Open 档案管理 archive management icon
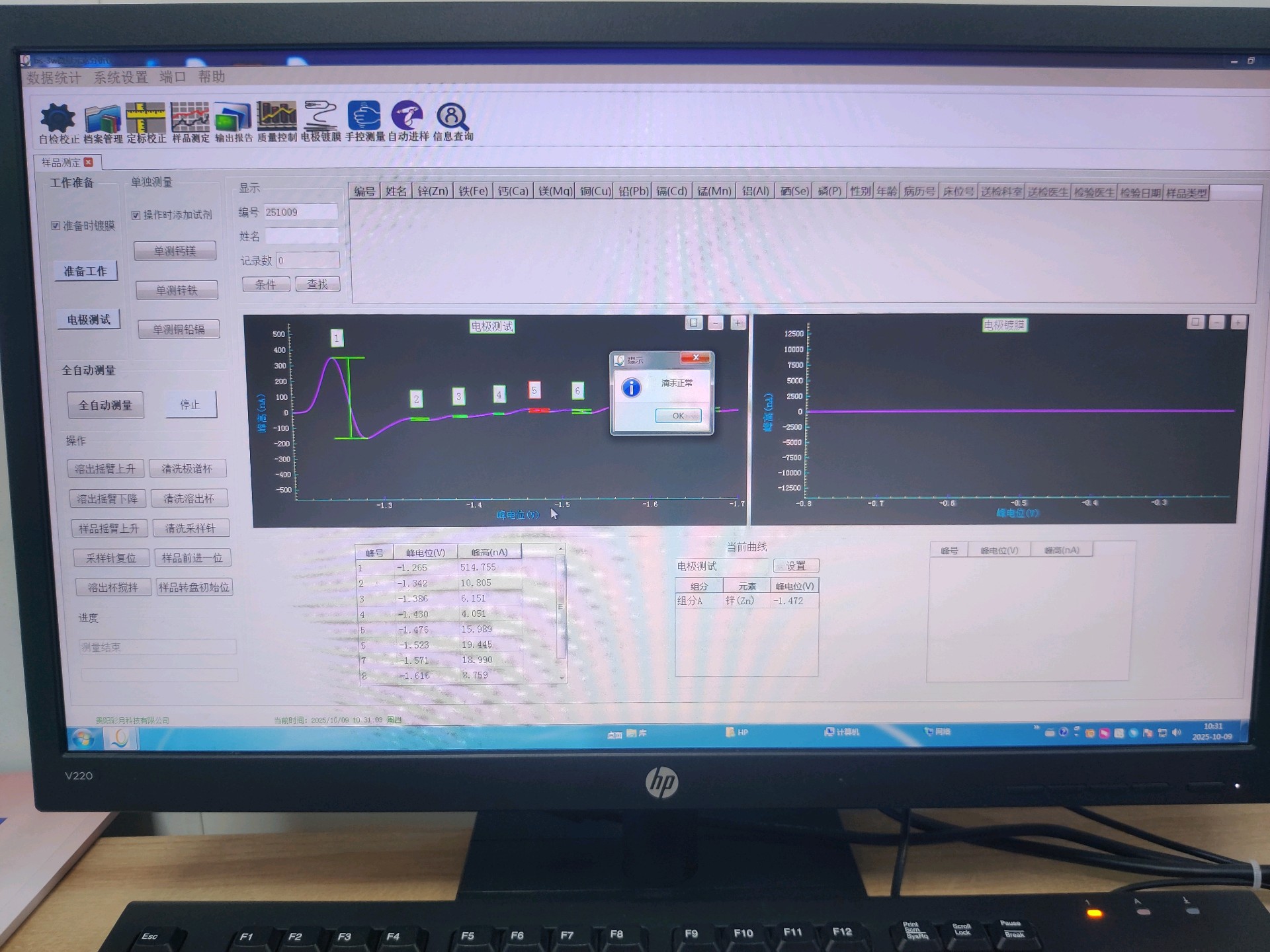 tap(103, 118)
